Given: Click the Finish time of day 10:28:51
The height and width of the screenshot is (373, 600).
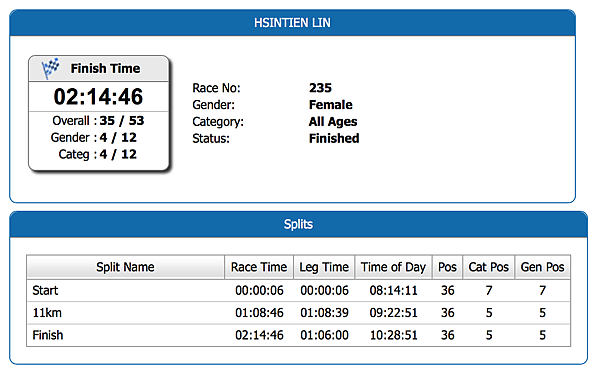Looking at the screenshot, I should 393,335.
